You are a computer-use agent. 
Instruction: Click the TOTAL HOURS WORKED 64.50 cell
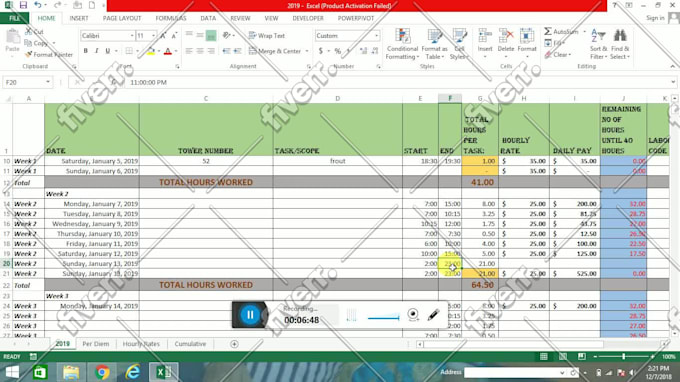point(480,285)
